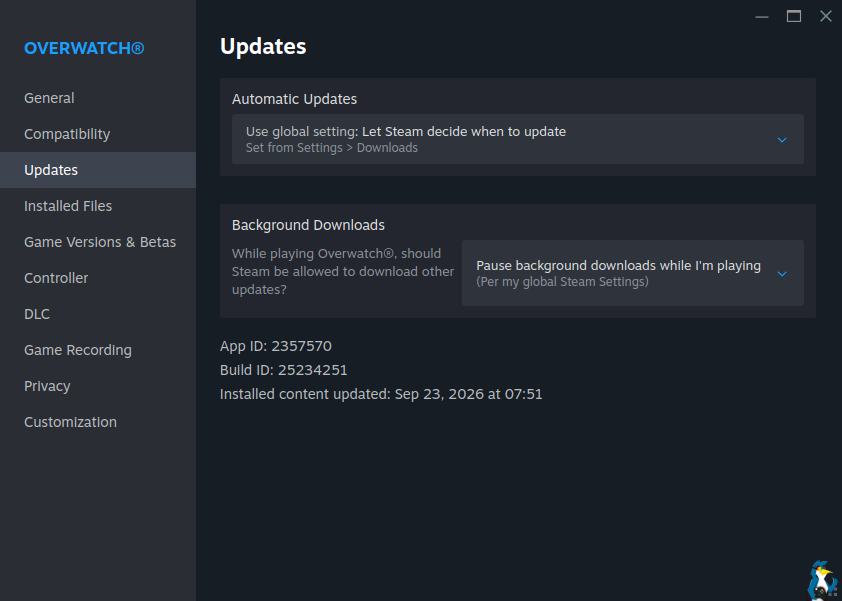The height and width of the screenshot is (601, 842).
Task: Close the properties window
Action: tap(826, 17)
